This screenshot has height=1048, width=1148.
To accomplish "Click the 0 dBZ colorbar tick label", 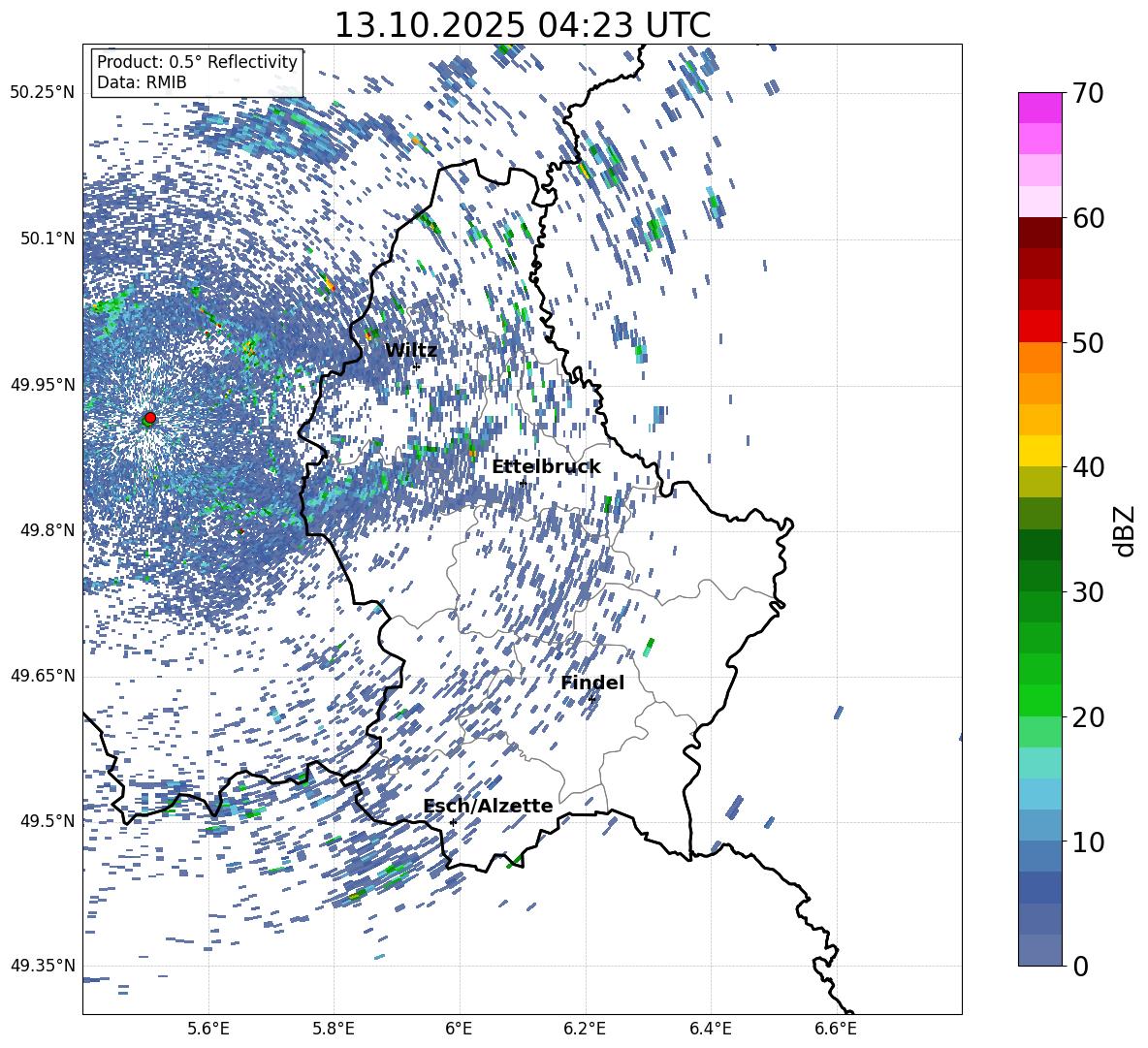I will pyautogui.click(x=1080, y=966).
